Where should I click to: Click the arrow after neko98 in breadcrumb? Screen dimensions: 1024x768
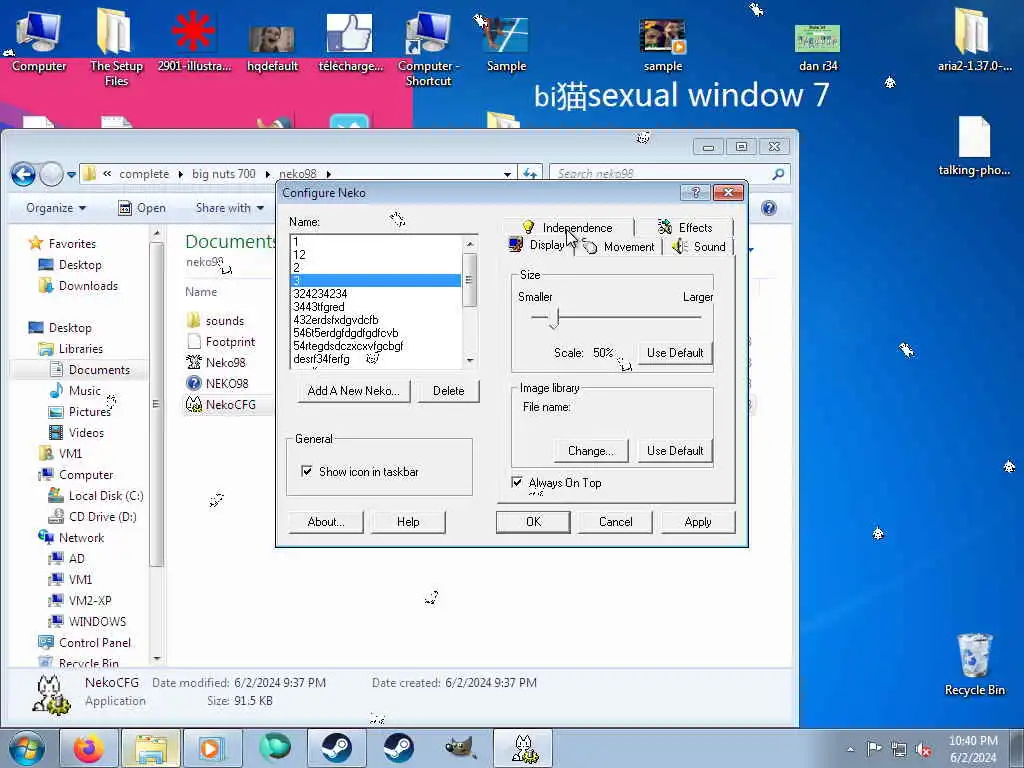point(328,174)
